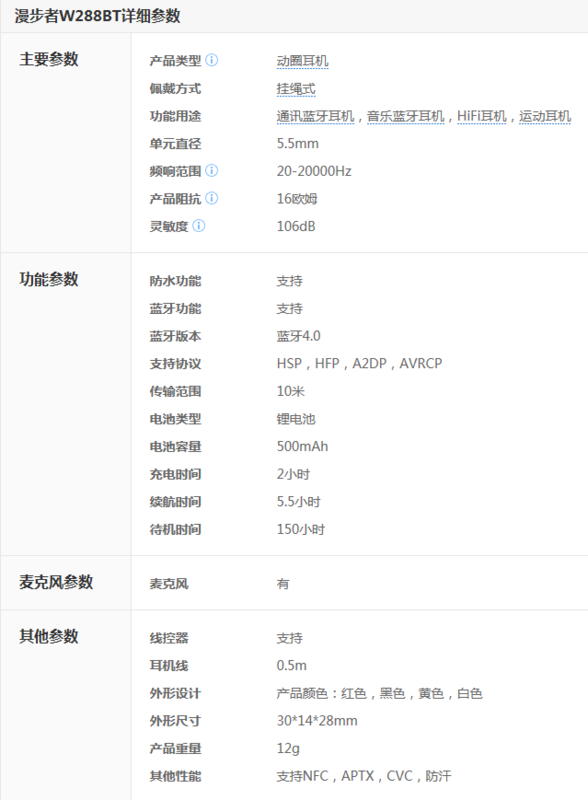
Task: Click the 功能用途 label
Action: (x=175, y=116)
